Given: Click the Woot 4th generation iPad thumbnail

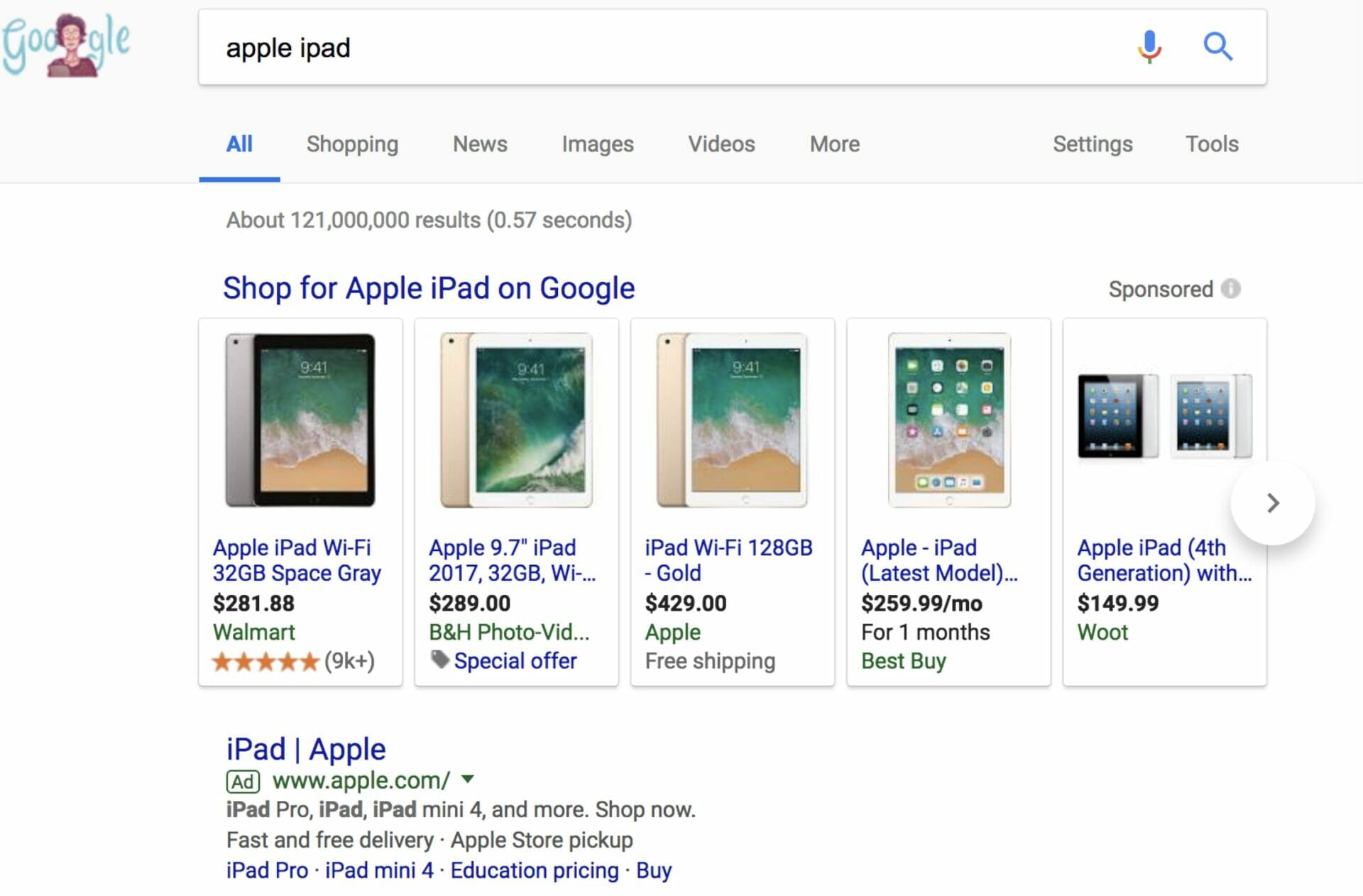Looking at the screenshot, I should pyautogui.click(x=1165, y=415).
